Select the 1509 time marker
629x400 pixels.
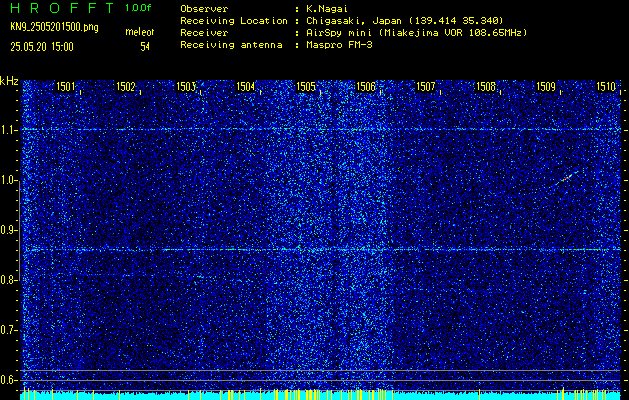click(x=546, y=87)
